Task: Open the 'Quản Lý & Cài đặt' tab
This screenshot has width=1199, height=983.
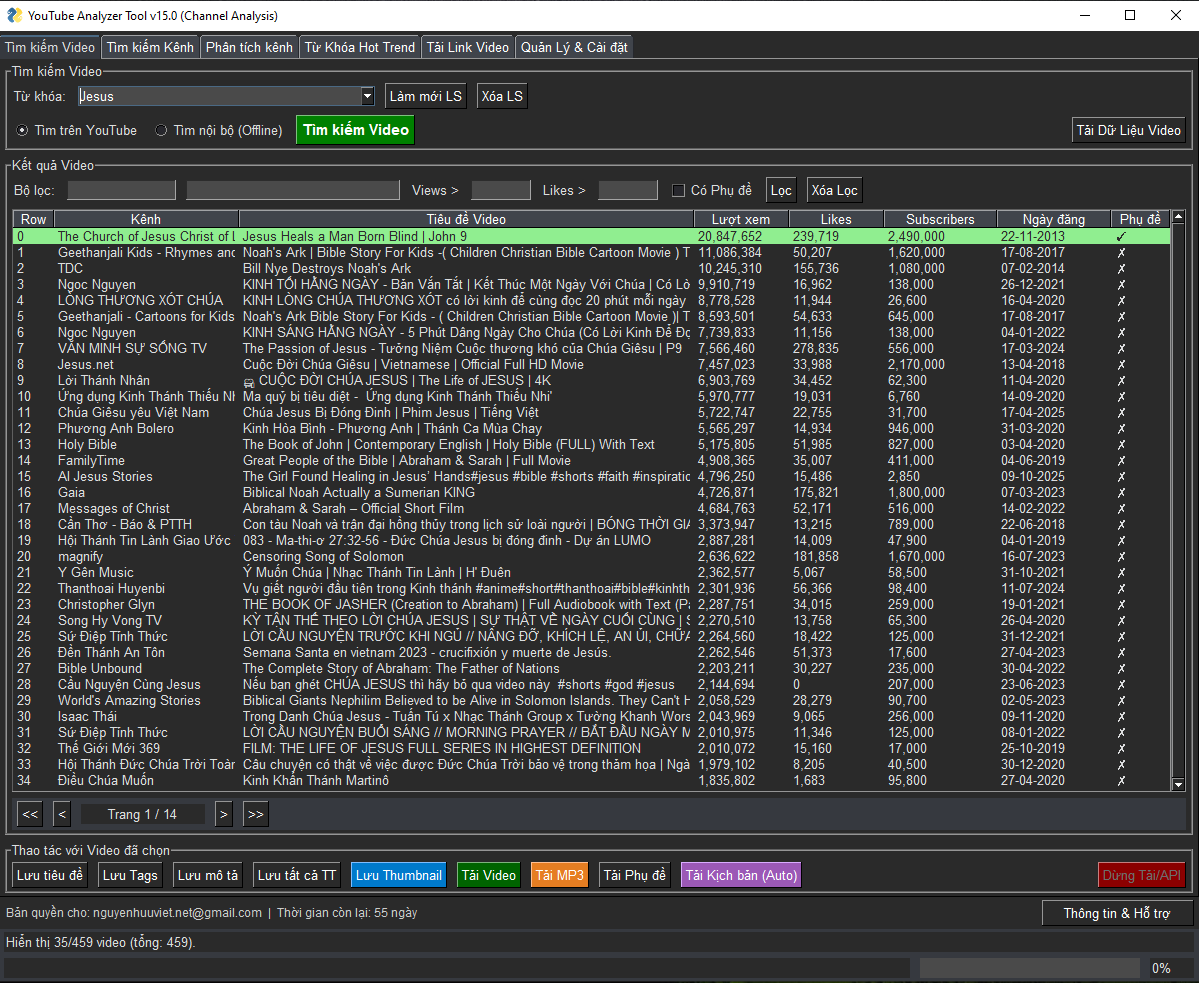Action: 574,47
